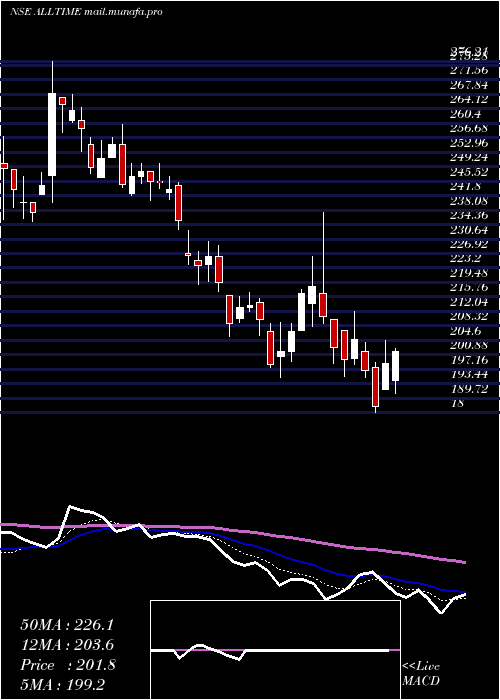
Task: Select the 200.88 price level
Action: [x=469, y=346]
